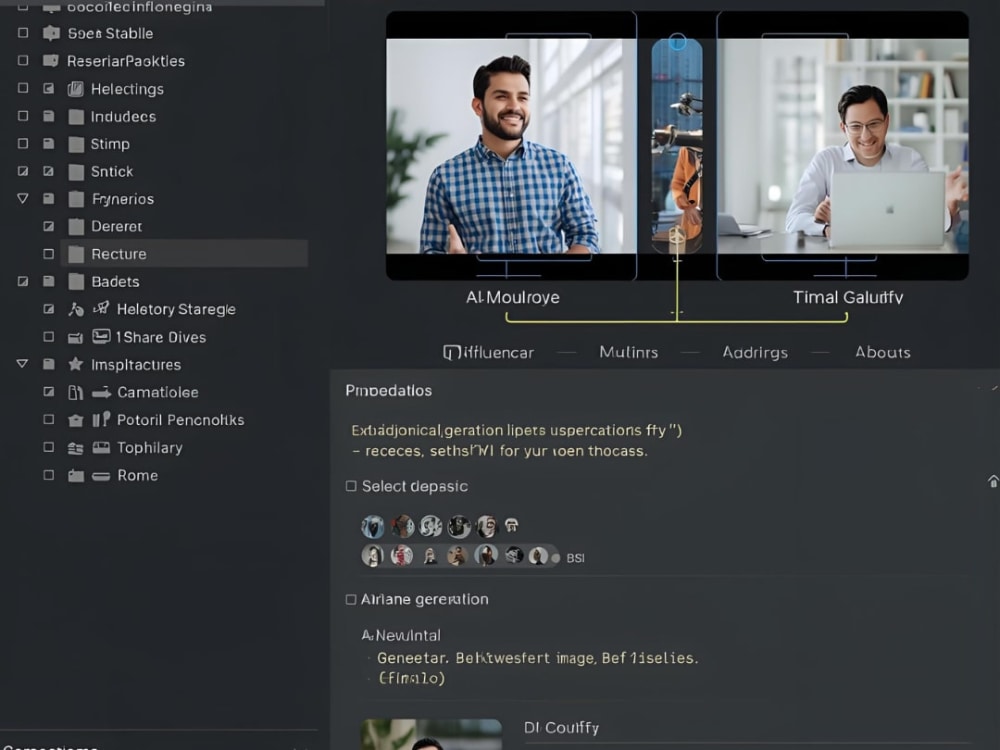1000x750 pixels.
Task: Tick the outer checkbox for Indudecs
Action: [x=23, y=116]
